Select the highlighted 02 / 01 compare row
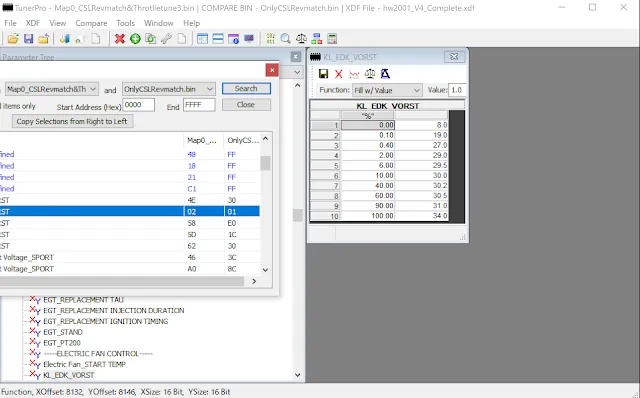640x398 pixels. pos(129,211)
